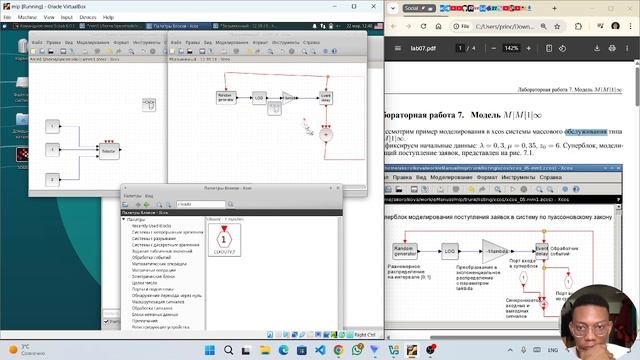Open the Chrome profile avatar
The image size is (640, 360).
(x=616, y=26)
